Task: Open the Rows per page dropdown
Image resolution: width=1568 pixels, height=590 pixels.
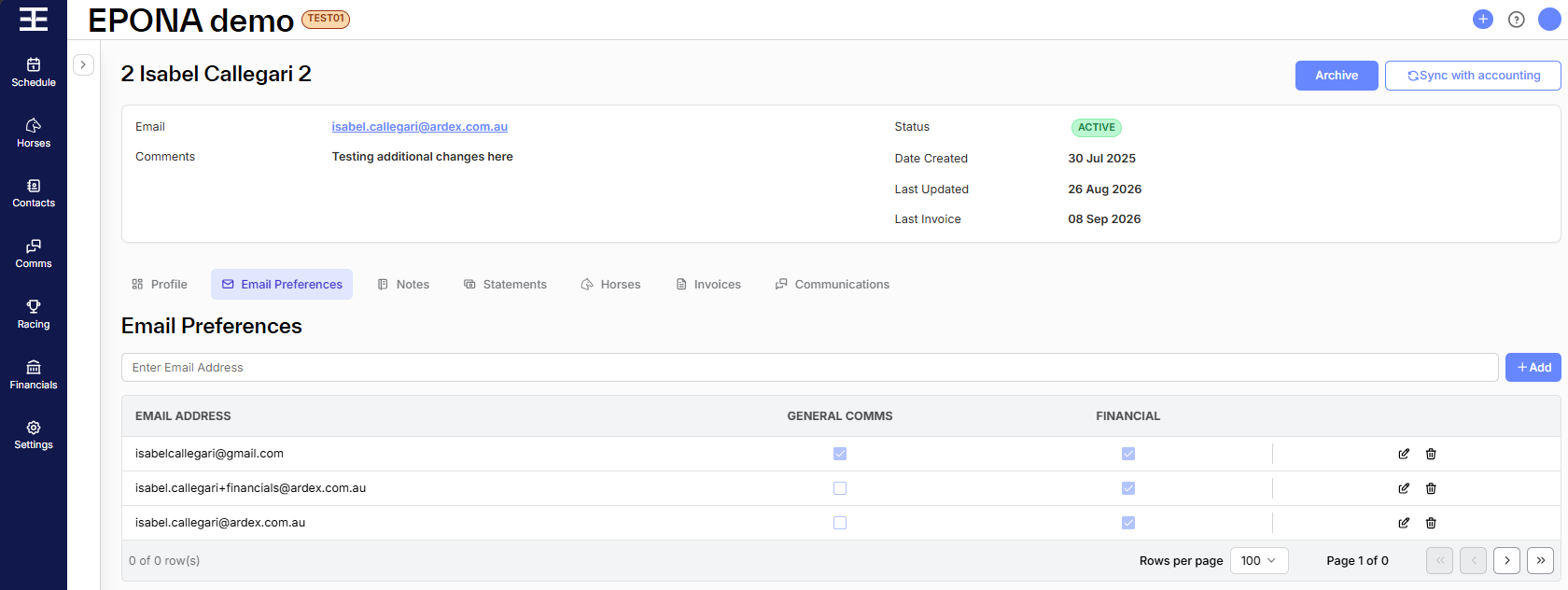Action: pos(1259,560)
